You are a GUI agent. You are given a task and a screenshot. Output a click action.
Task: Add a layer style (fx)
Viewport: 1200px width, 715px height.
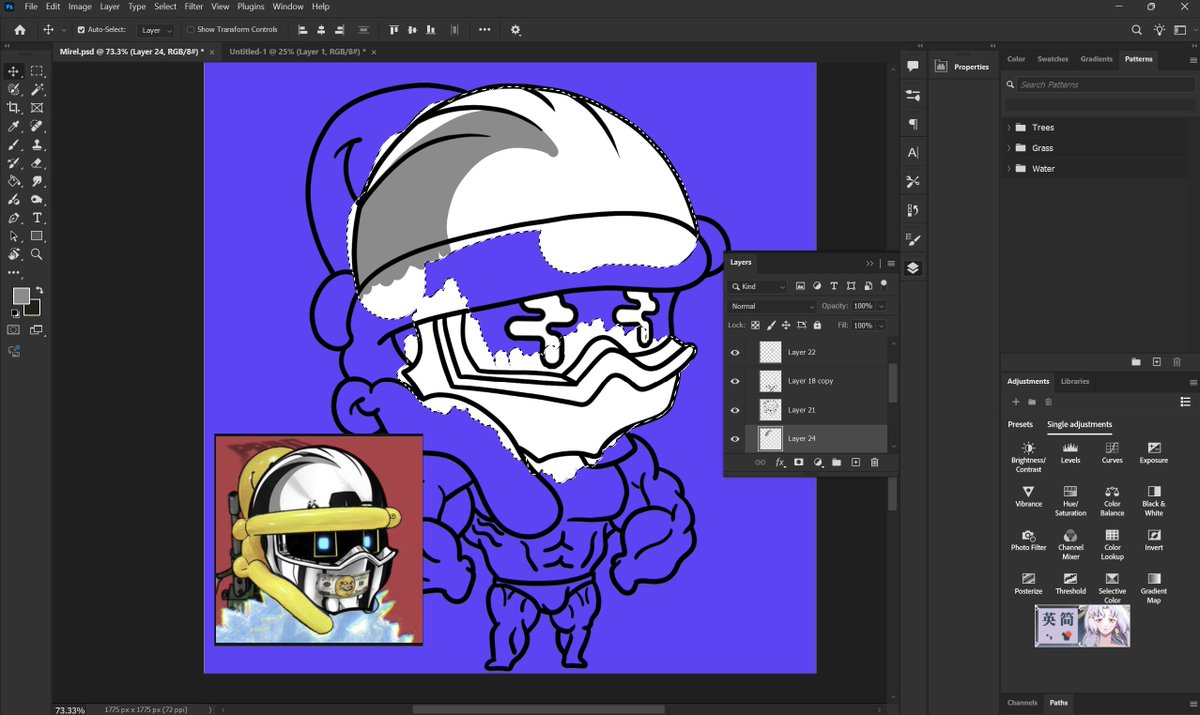coord(780,462)
